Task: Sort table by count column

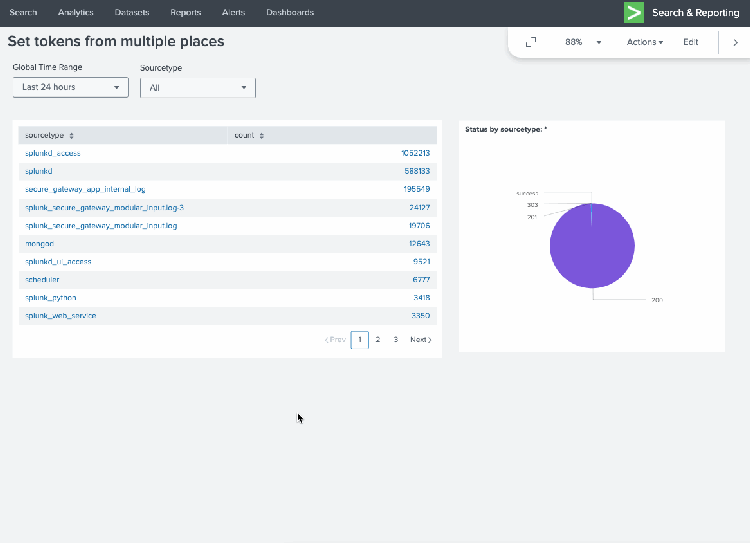Action: coord(248,135)
